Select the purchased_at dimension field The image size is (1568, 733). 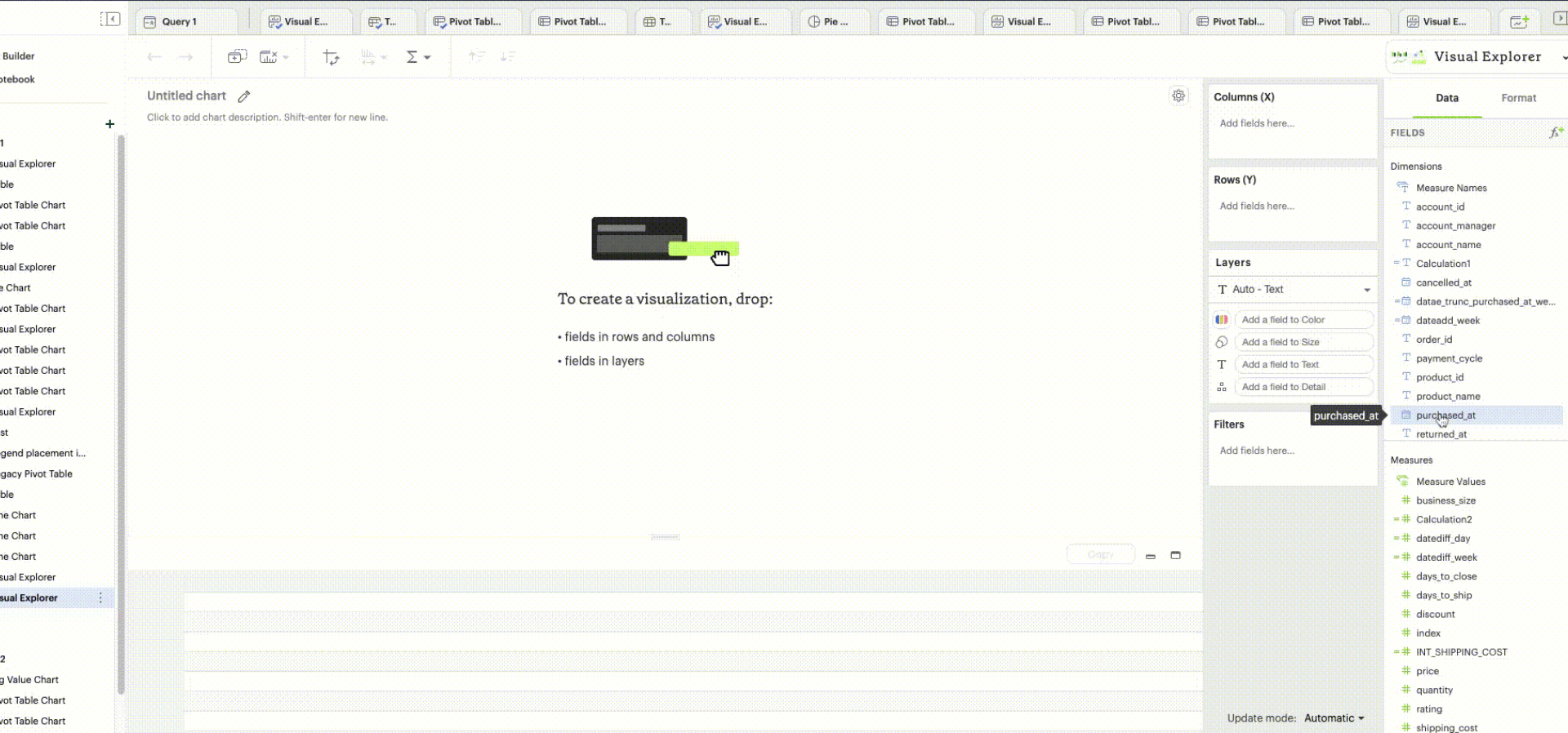(x=1445, y=415)
